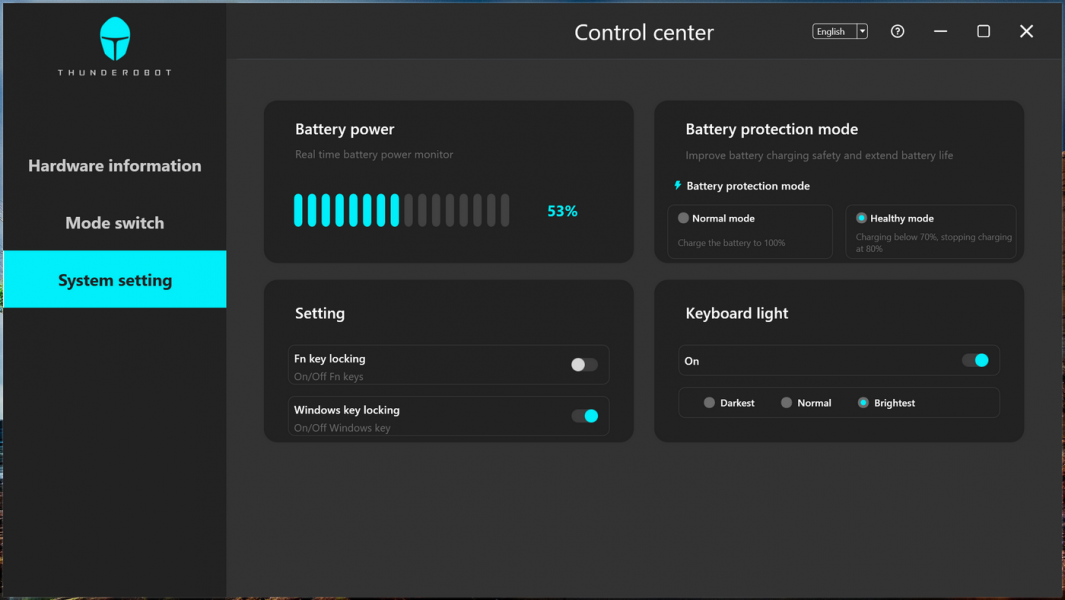Set keyboard light to Normal
Image resolution: width=1065 pixels, height=600 pixels.
[787, 403]
